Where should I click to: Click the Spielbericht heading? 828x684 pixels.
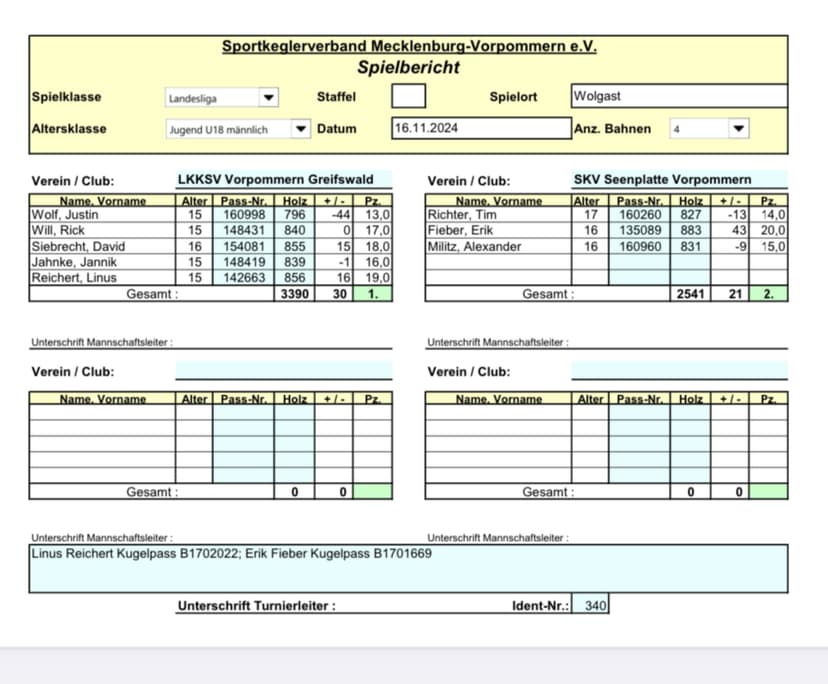point(408,68)
